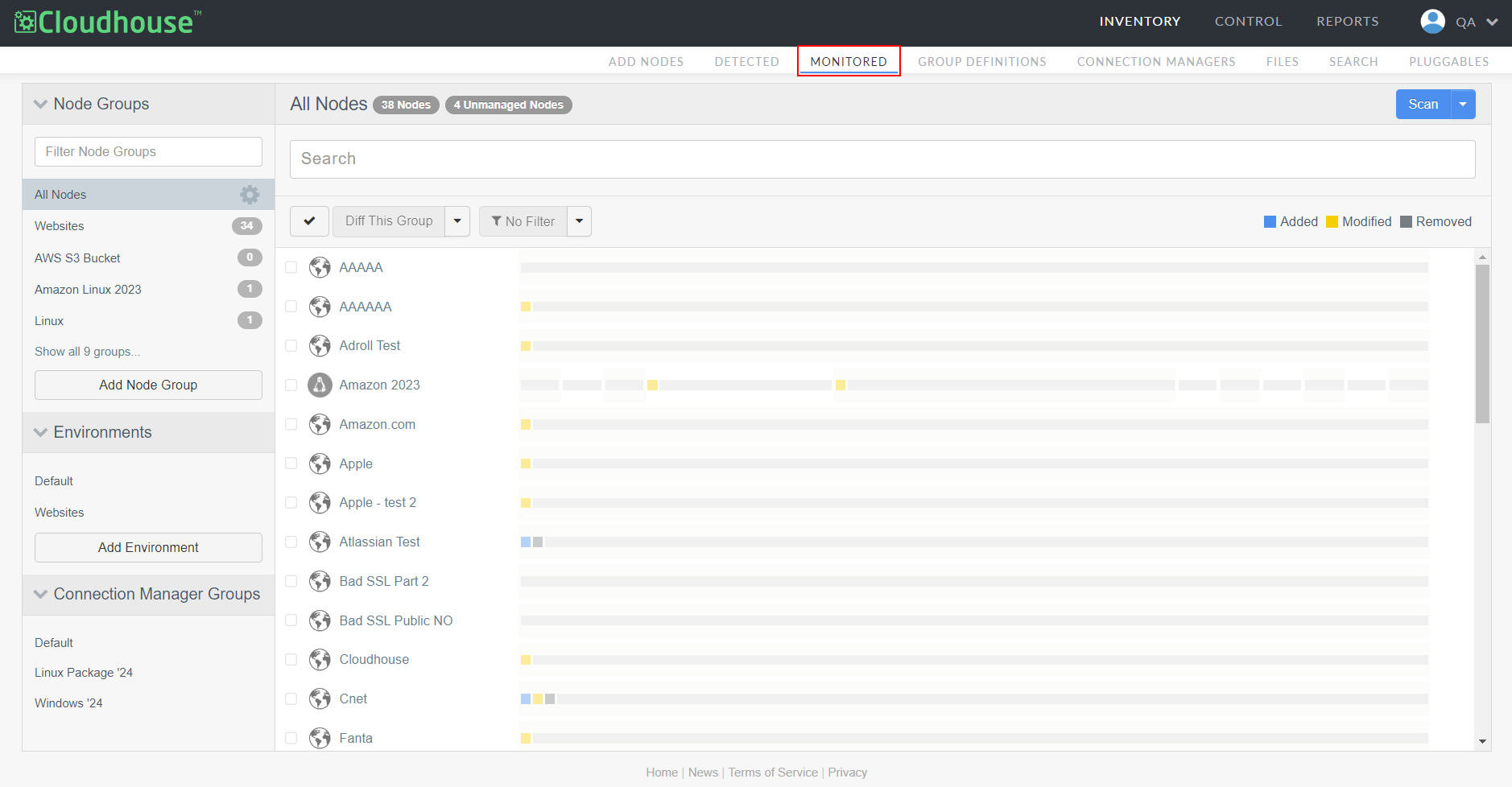Select the Amazon Linux 2023 group
The image size is (1512, 787).
[148, 290]
